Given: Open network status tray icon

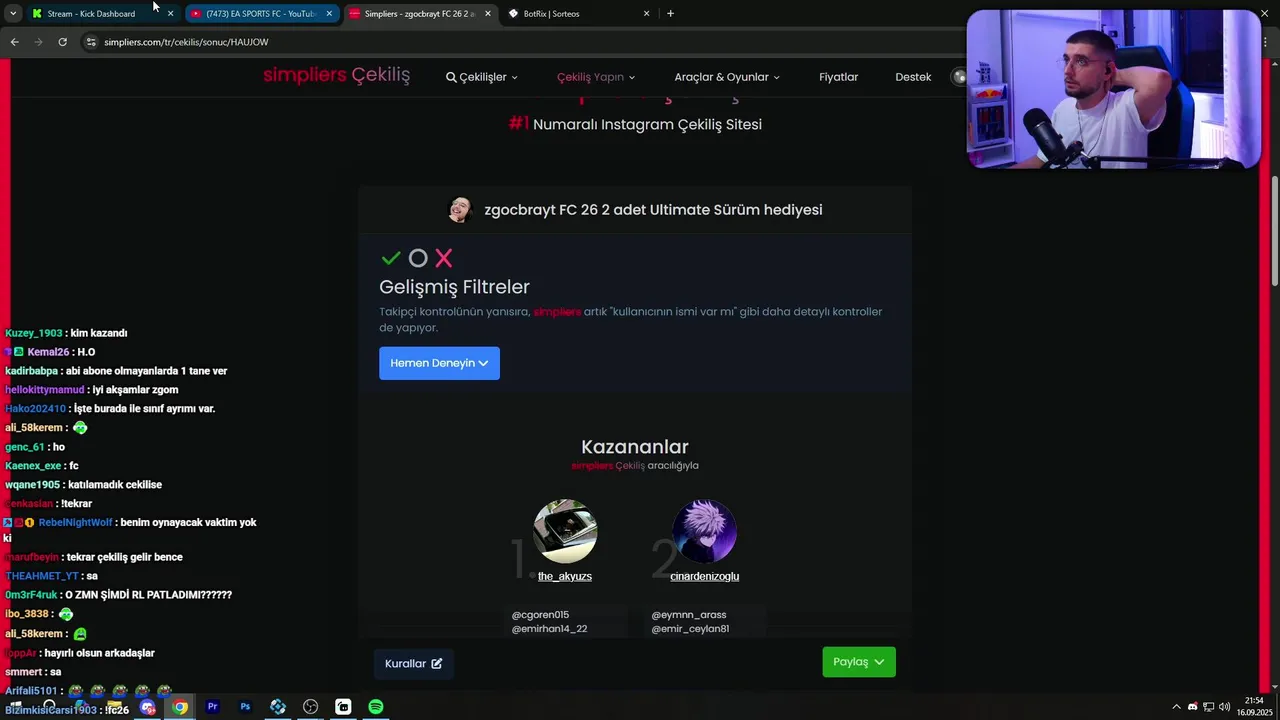Looking at the screenshot, I should coord(1208,707).
